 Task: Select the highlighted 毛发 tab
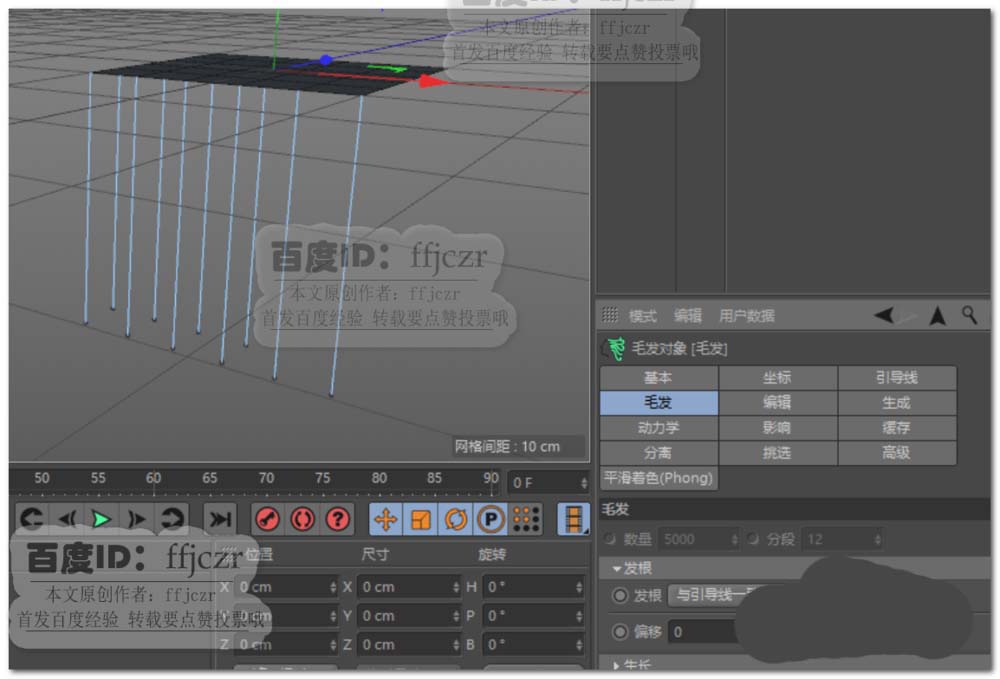[x=658, y=402]
